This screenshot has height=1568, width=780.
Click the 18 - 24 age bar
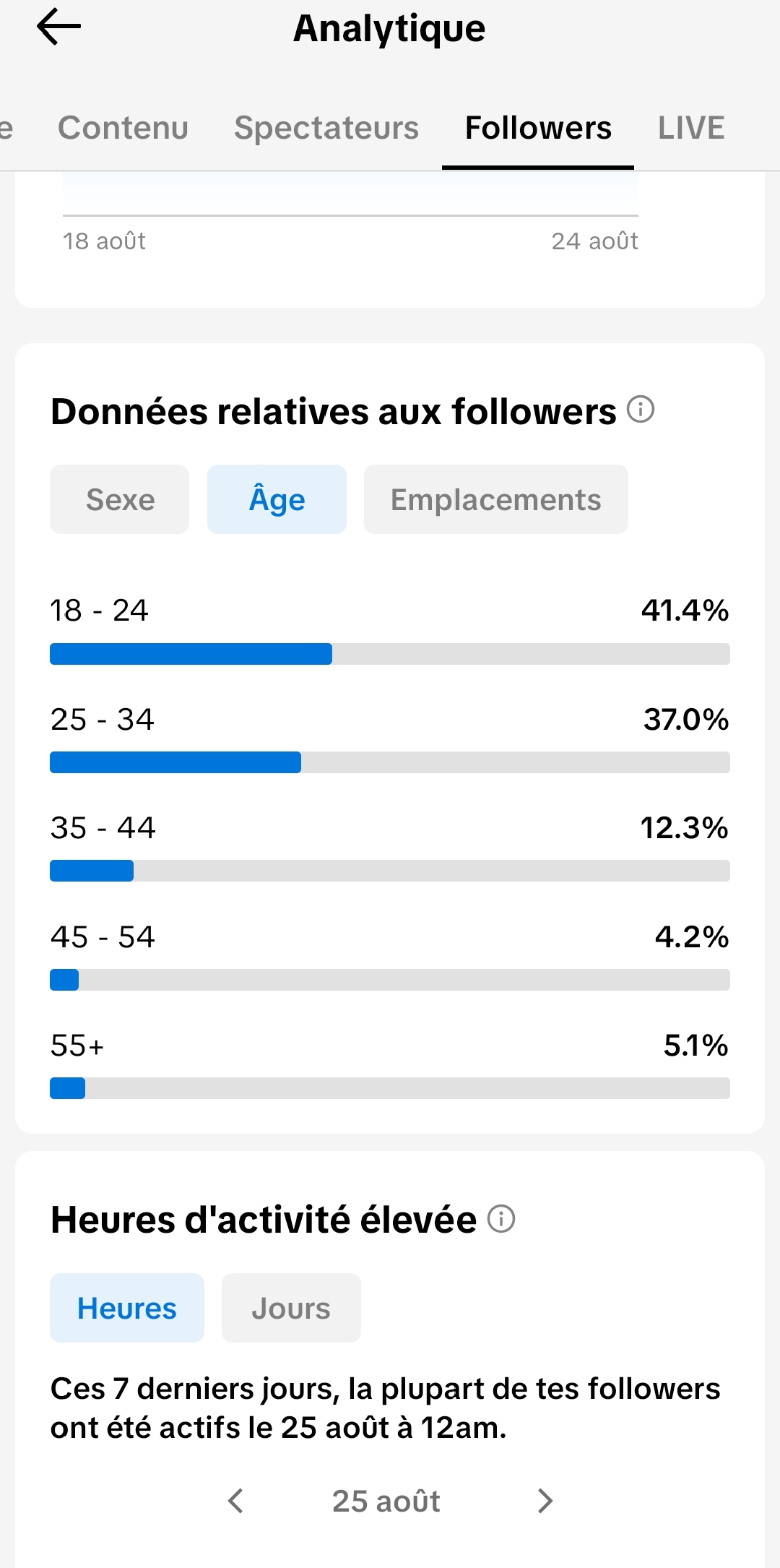(x=390, y=654)
